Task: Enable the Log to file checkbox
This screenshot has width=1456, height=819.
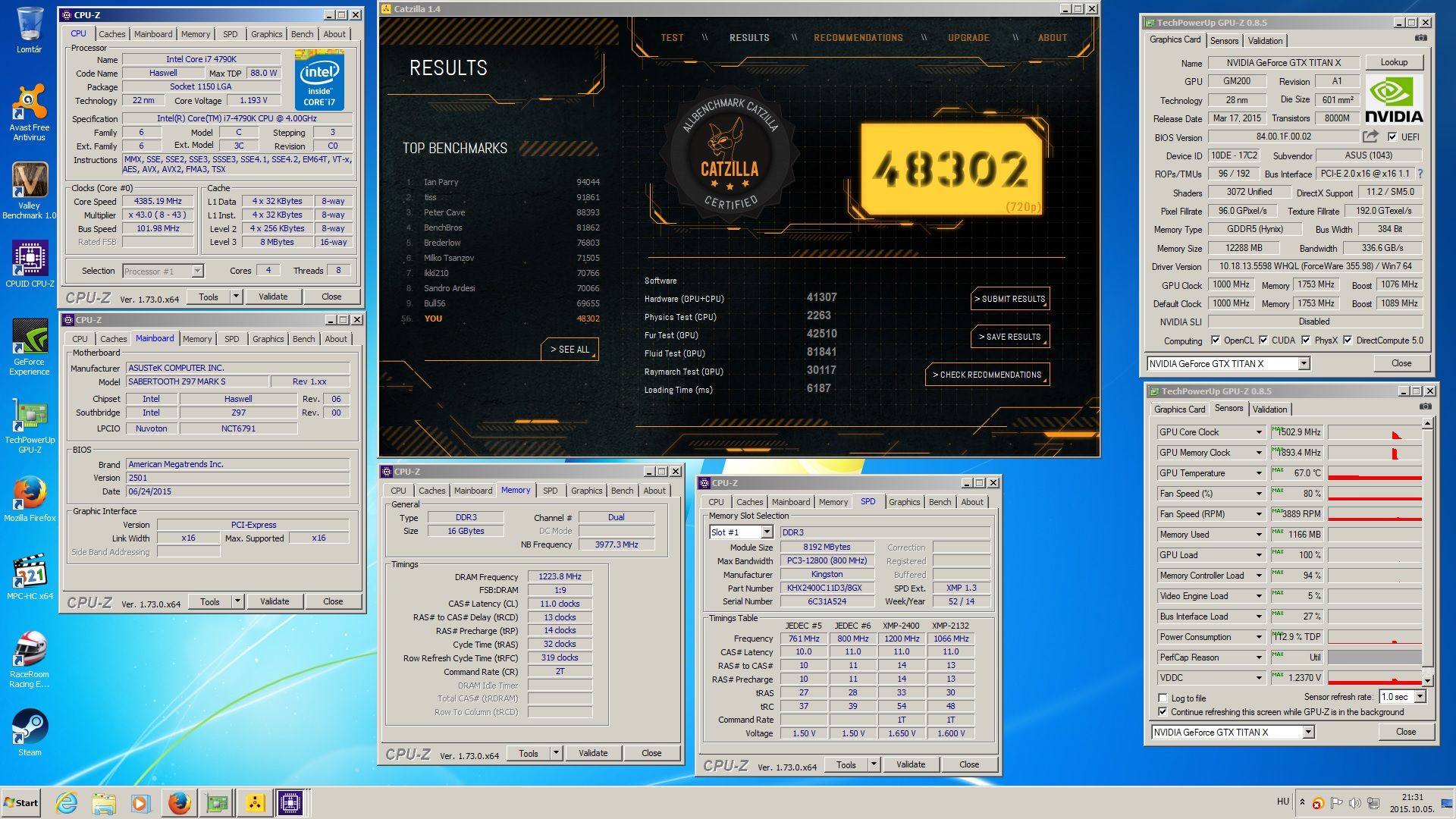Action: [x=1163, y=698]
